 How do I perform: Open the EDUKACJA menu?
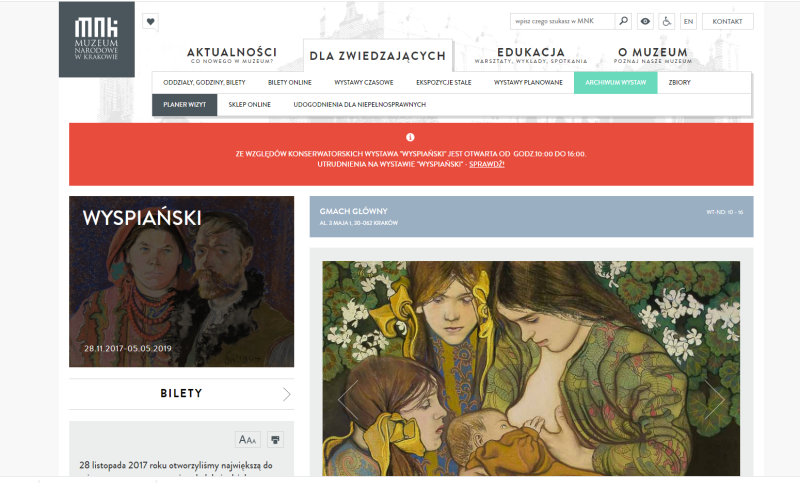coord(531,55)
